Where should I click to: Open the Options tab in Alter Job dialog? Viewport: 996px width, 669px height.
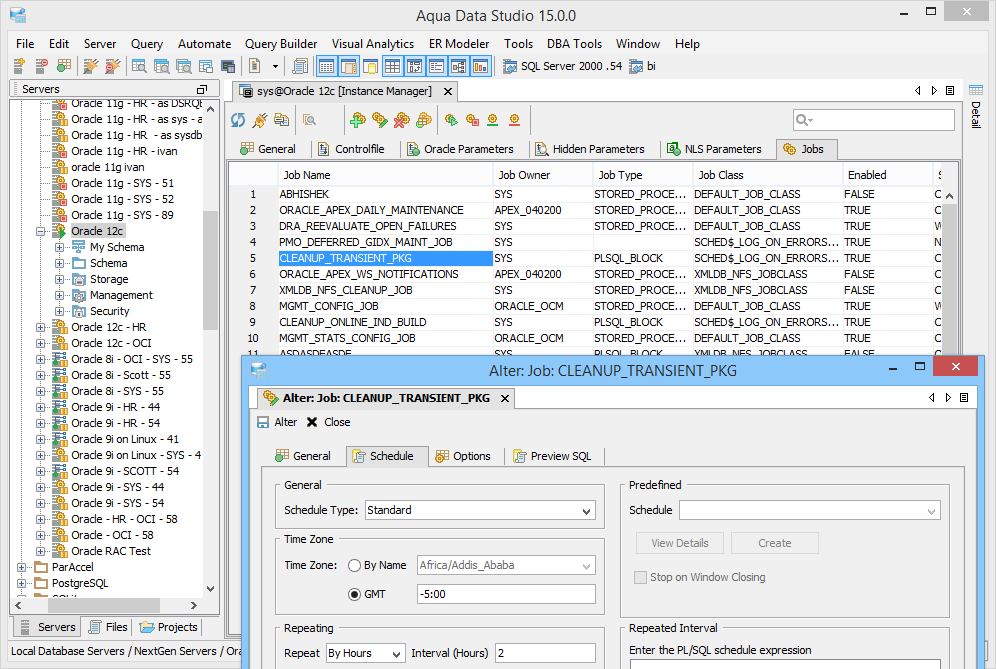pyautogui.click(x=463, y=456)
